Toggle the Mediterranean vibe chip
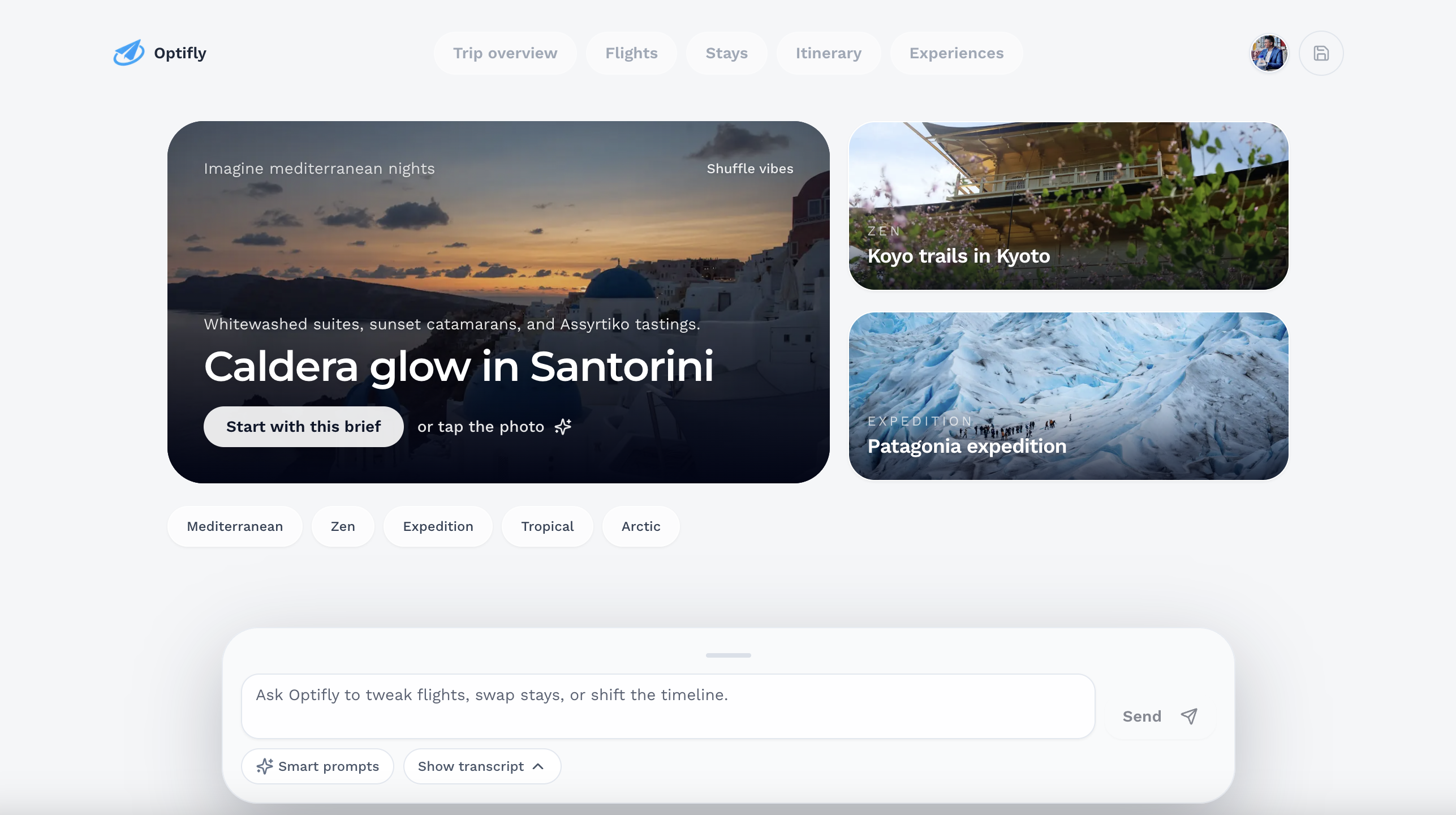 click(235, 526)
